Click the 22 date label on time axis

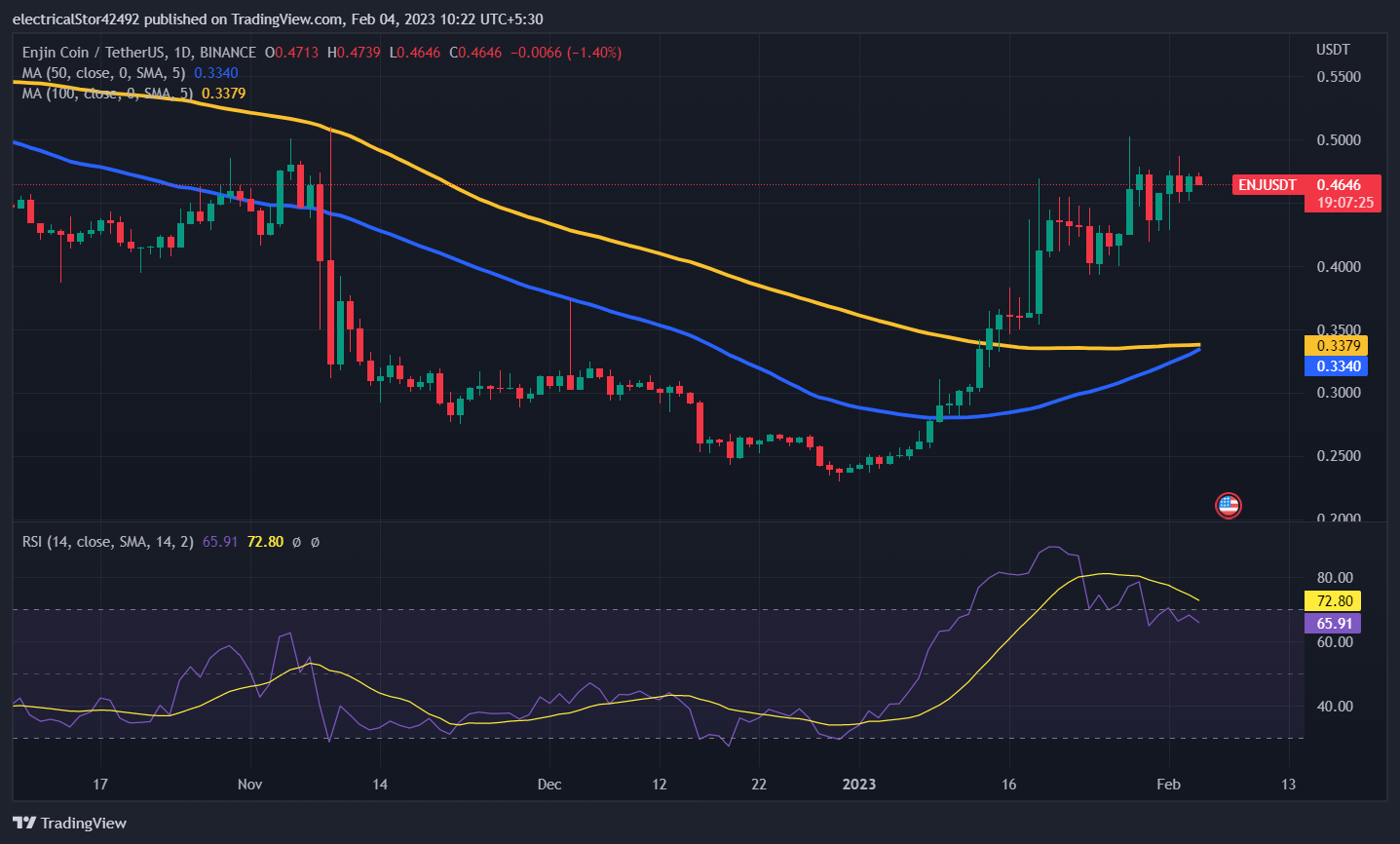(759, 785)
